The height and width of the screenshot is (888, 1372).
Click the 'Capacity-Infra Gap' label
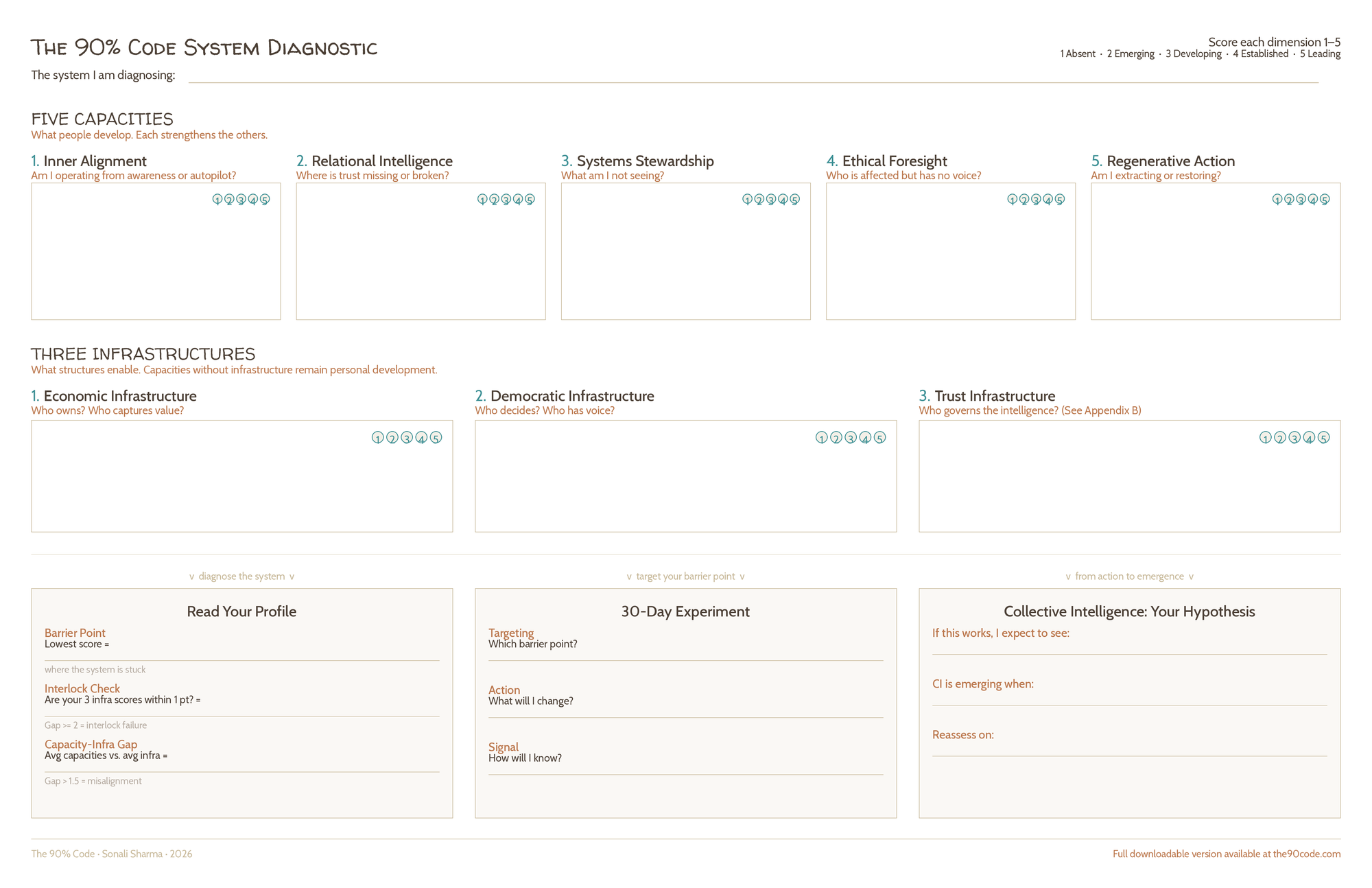tap(91, 744)
